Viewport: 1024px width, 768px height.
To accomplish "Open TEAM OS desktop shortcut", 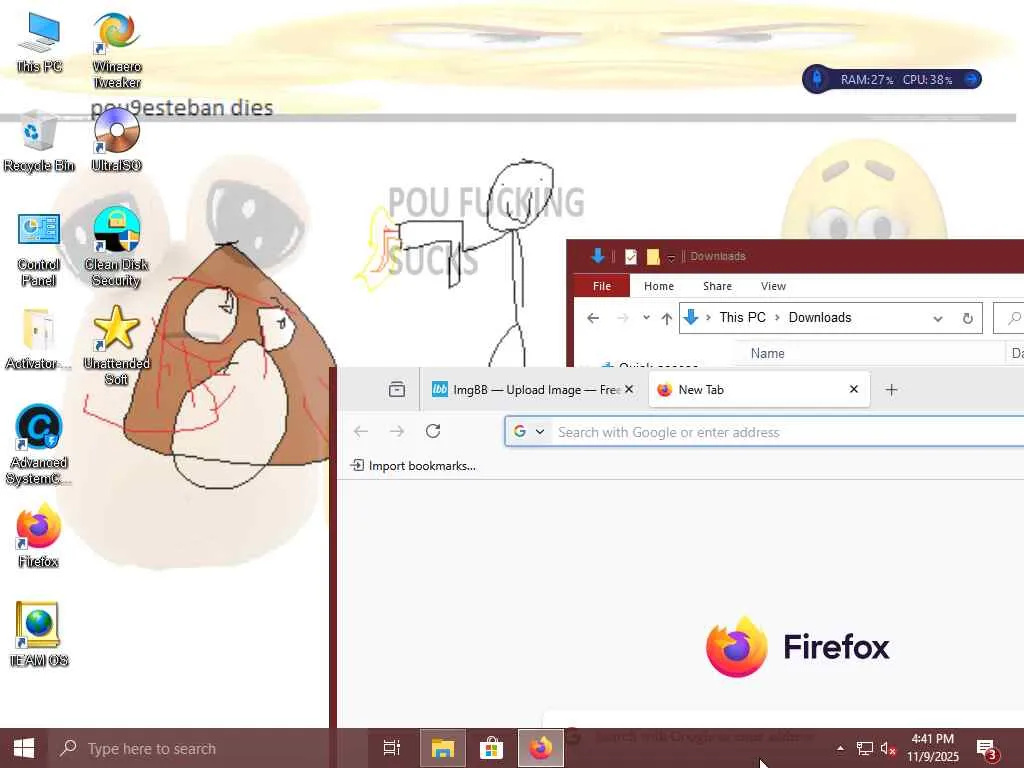I will [39, 635].
